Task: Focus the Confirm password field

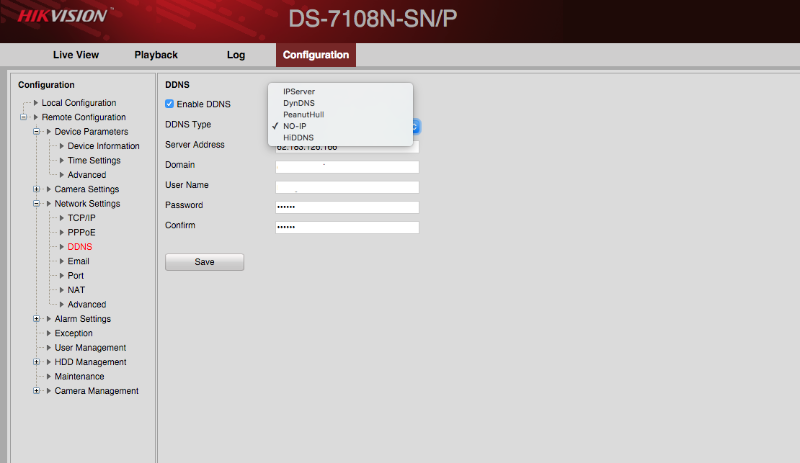Action: point(347,227)
